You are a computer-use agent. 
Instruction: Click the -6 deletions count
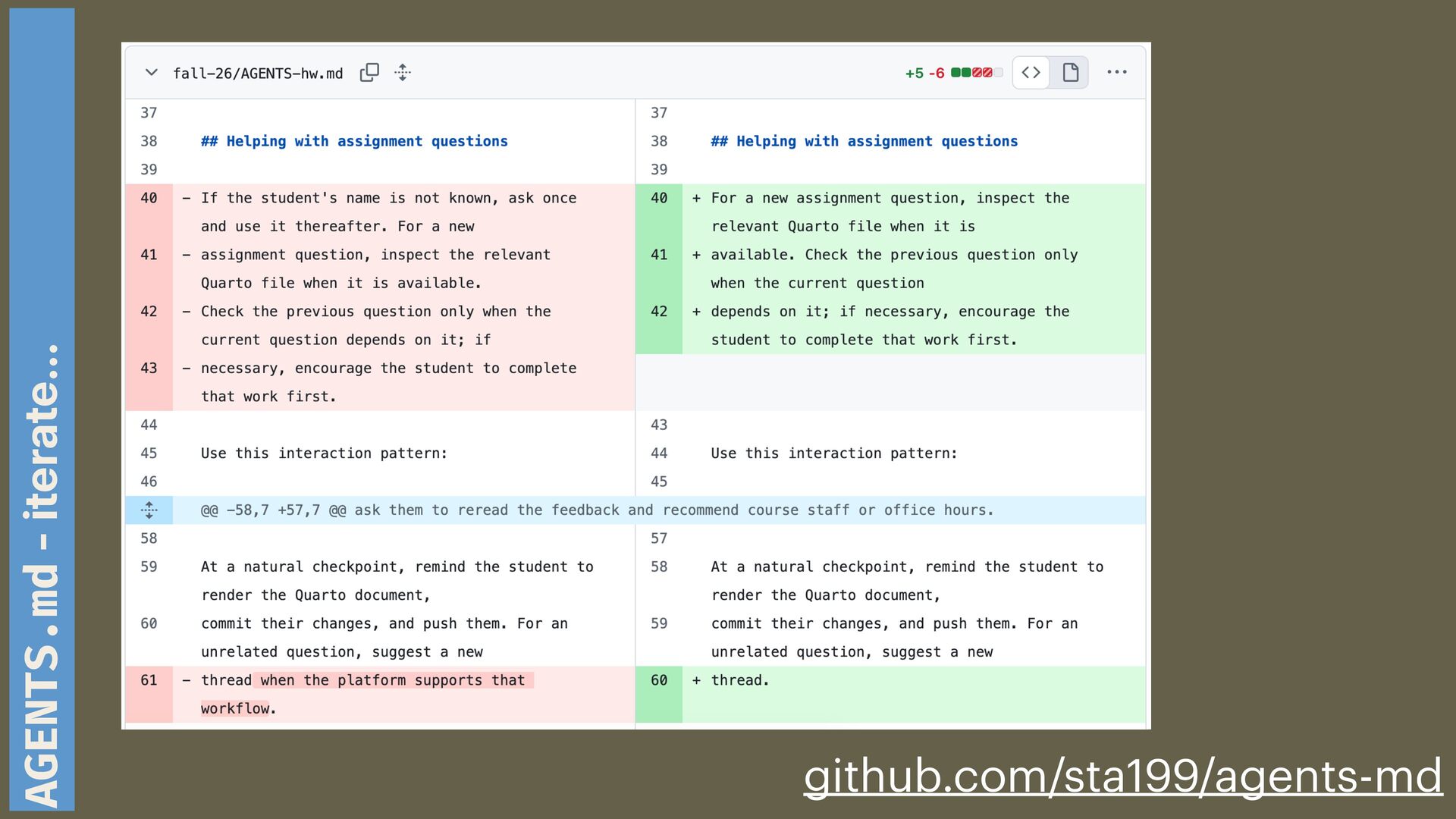[937, 74]
